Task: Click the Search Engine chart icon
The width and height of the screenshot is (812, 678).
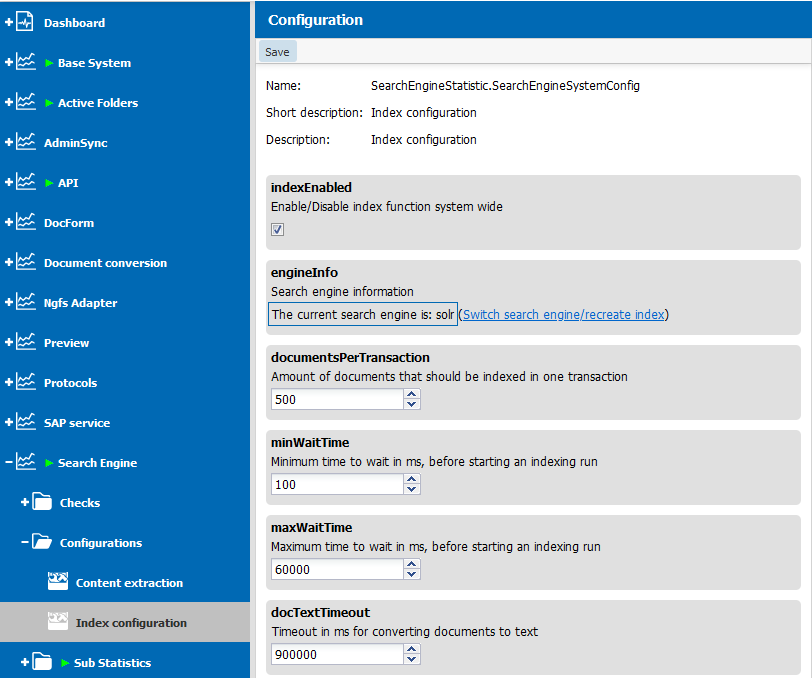Action: [x=25, y=462]
